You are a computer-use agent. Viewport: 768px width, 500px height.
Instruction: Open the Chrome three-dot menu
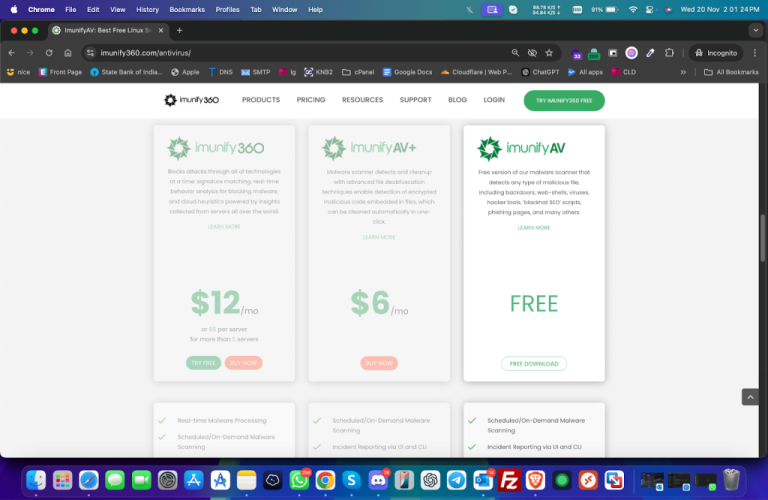click(754, 52)
